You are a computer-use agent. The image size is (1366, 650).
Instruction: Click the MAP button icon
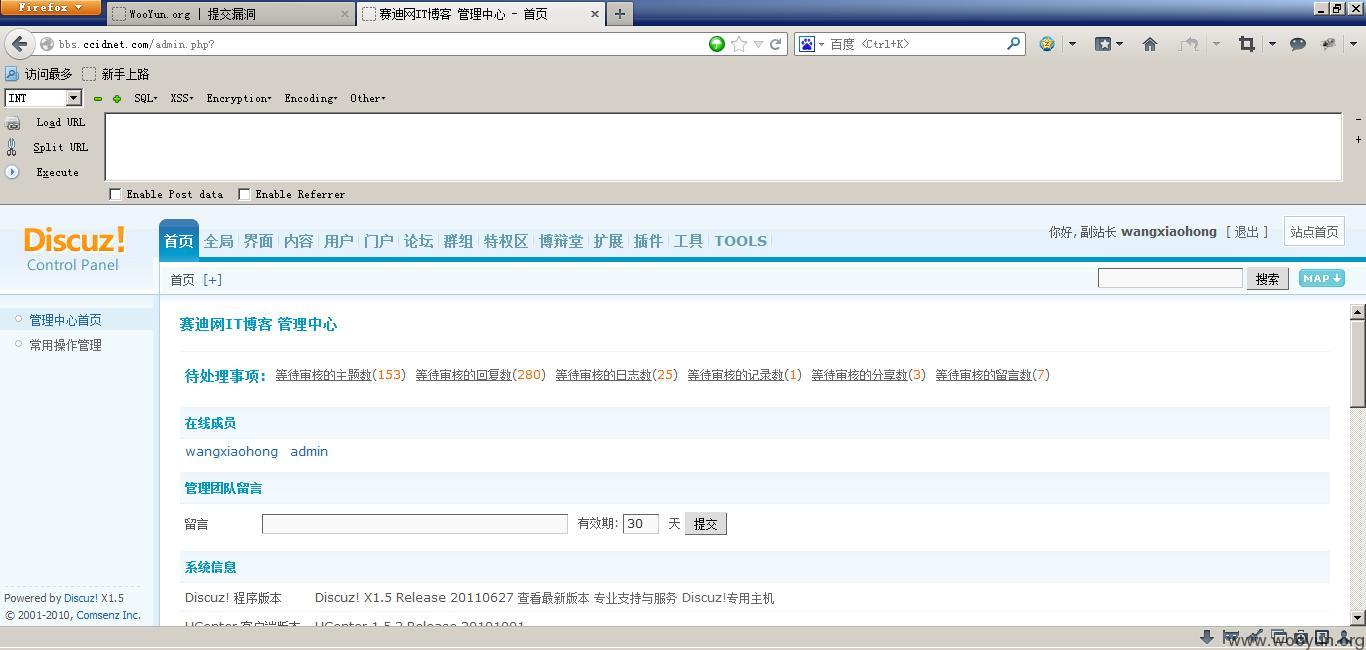click(x=1321, y=278)
